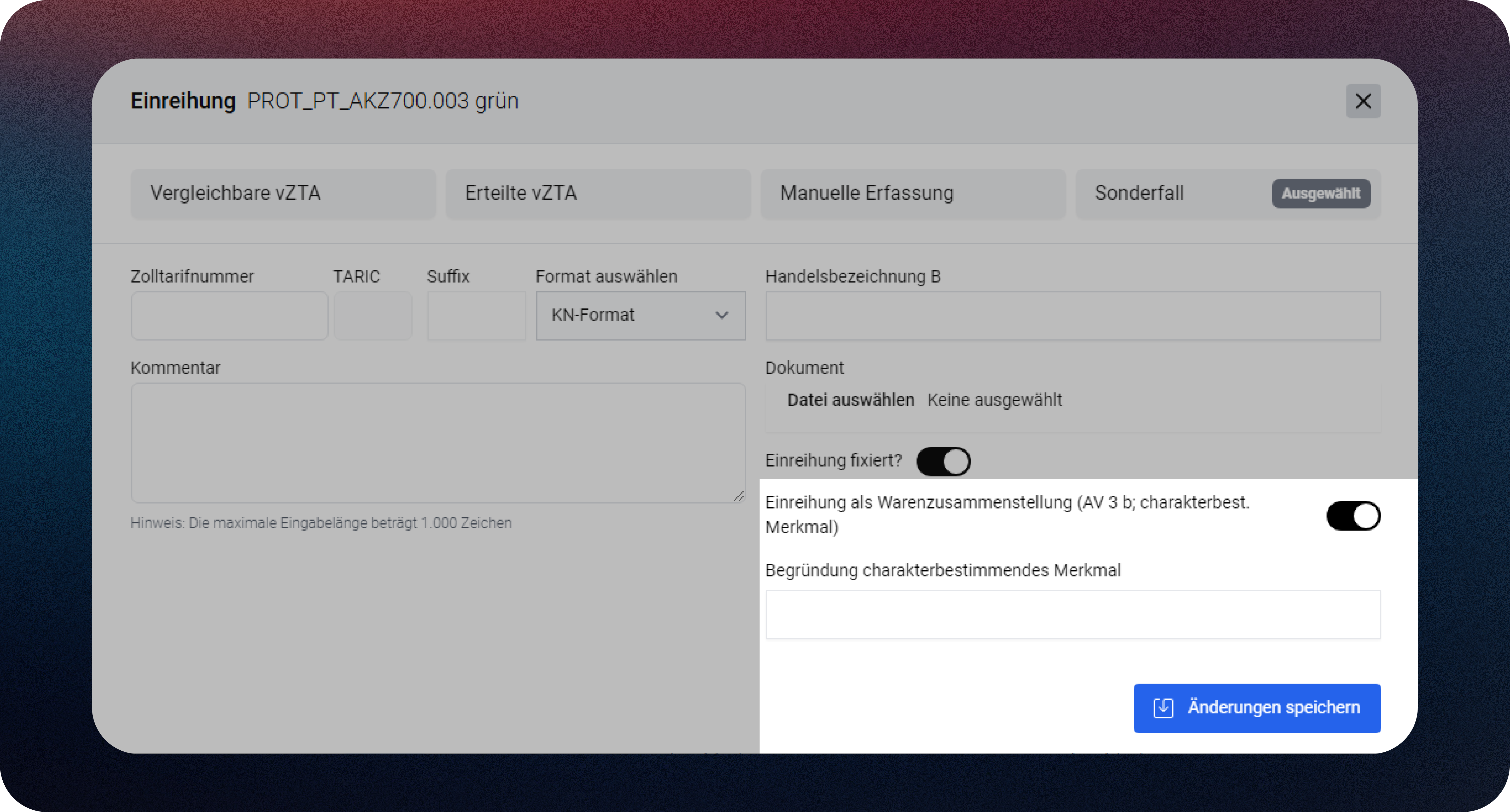The height and width of the screenshot is (812, 1510).
Task: Open the Format auswählen dropdown
Action: (x=640, y=315)
